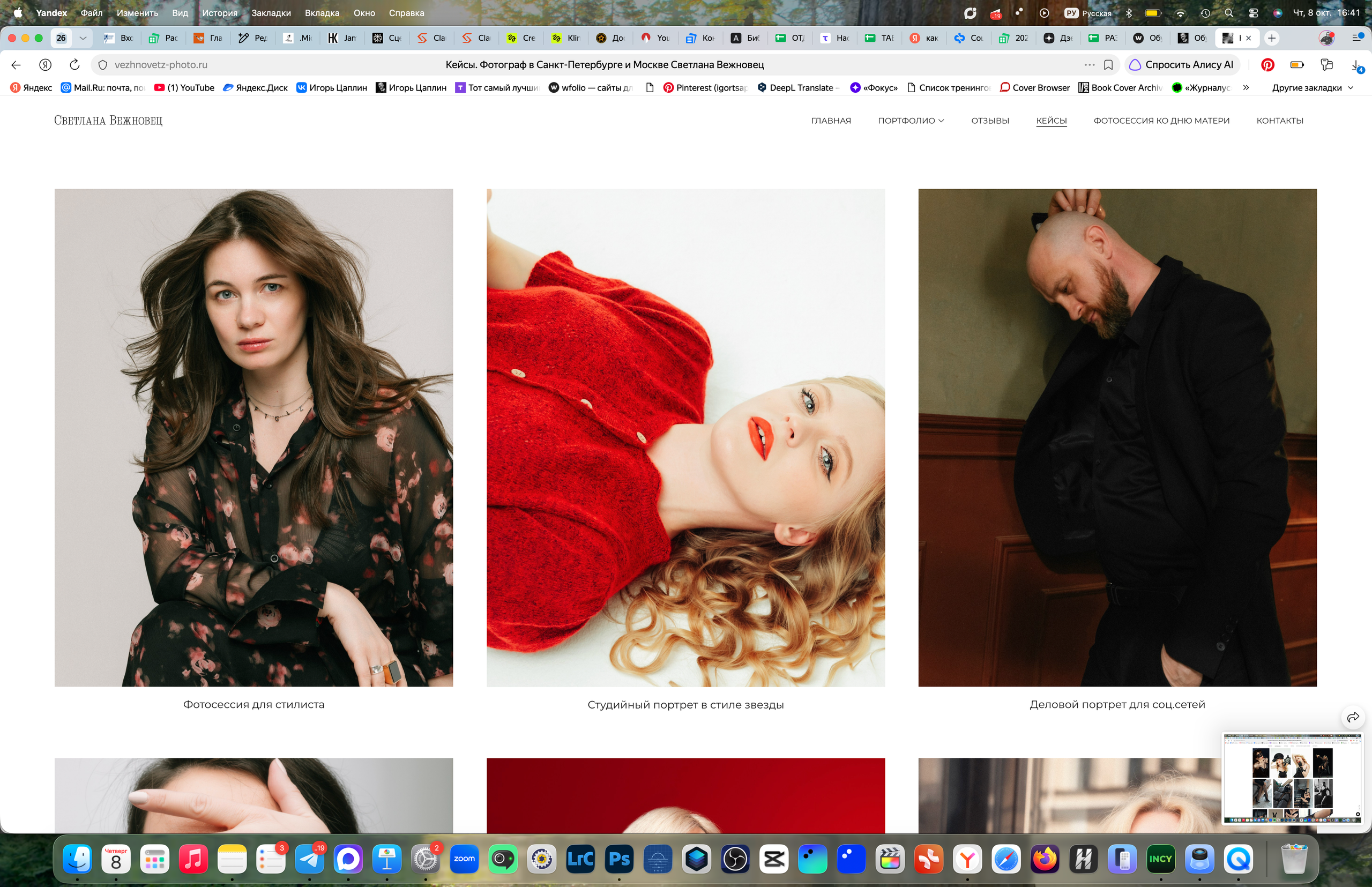Screen dimensions: 1372x887
Task: Click the share arrow icon above screenshot thumbnail
Action: [1353, 717]
